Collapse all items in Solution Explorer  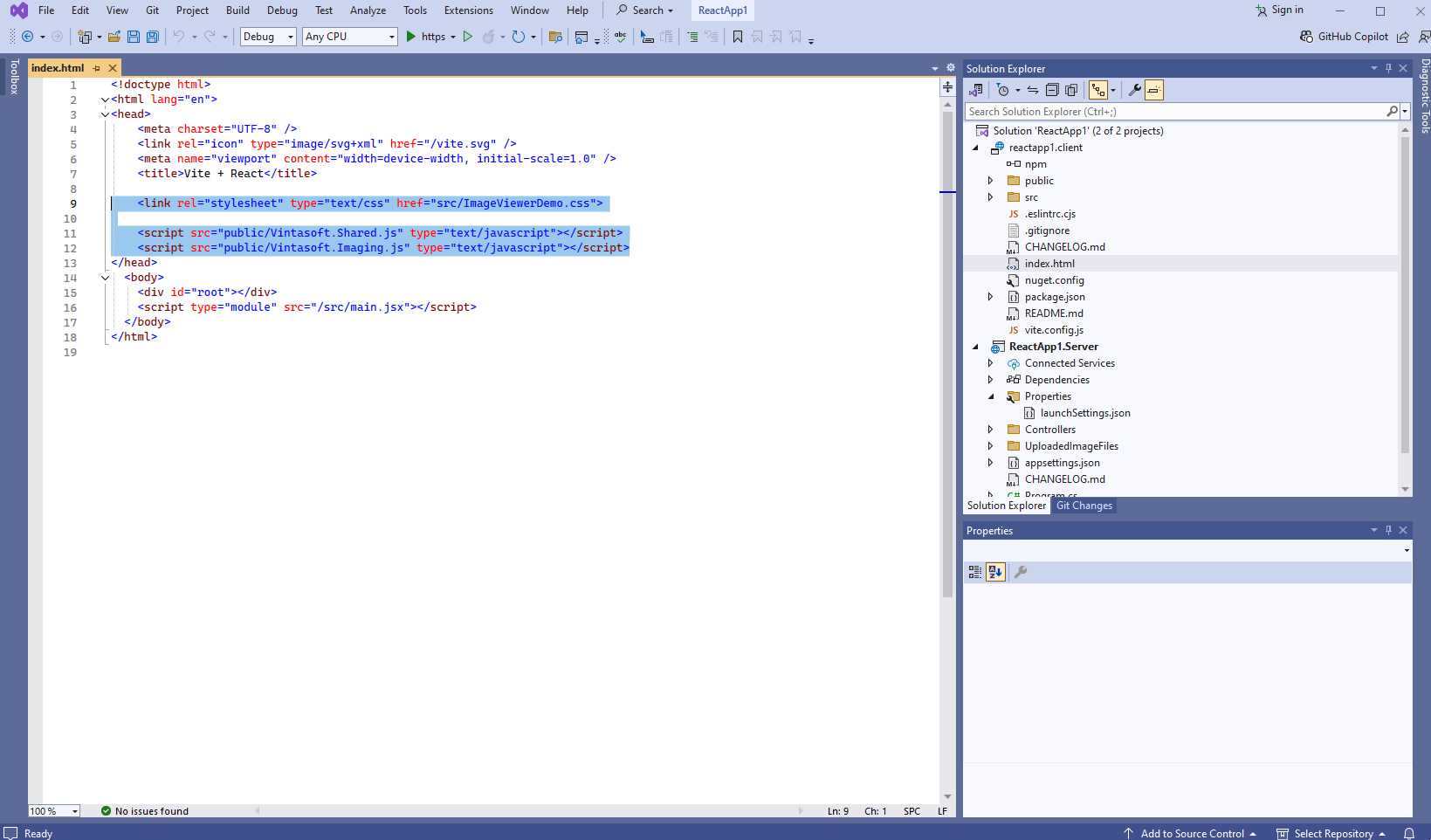coord(1052,90)
